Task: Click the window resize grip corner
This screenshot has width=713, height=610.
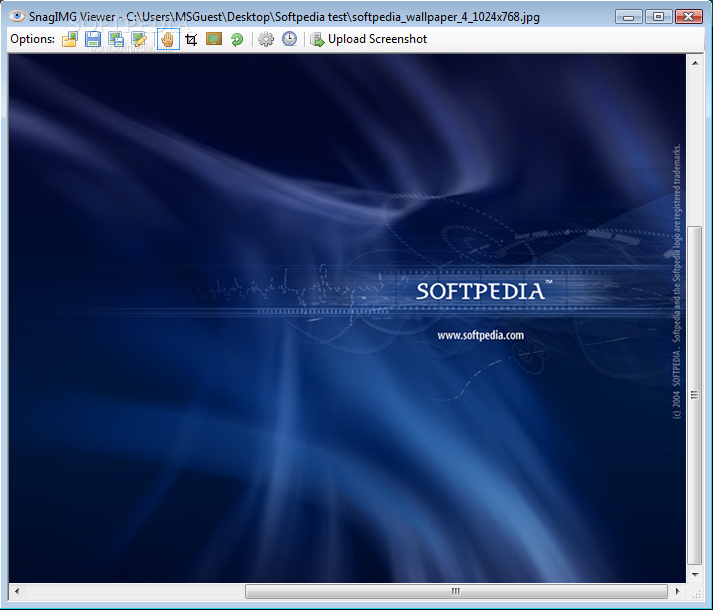Action: point(696,593)
